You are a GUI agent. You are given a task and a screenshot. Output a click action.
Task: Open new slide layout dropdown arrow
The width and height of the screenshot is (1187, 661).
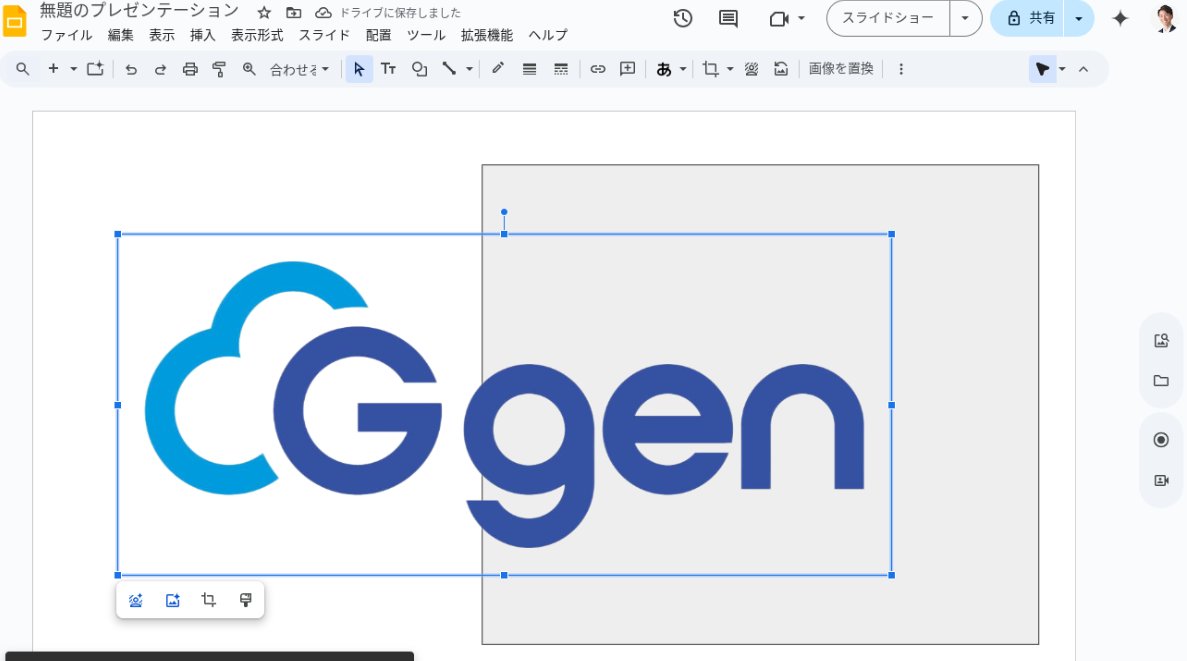click(x=73, y=69)
